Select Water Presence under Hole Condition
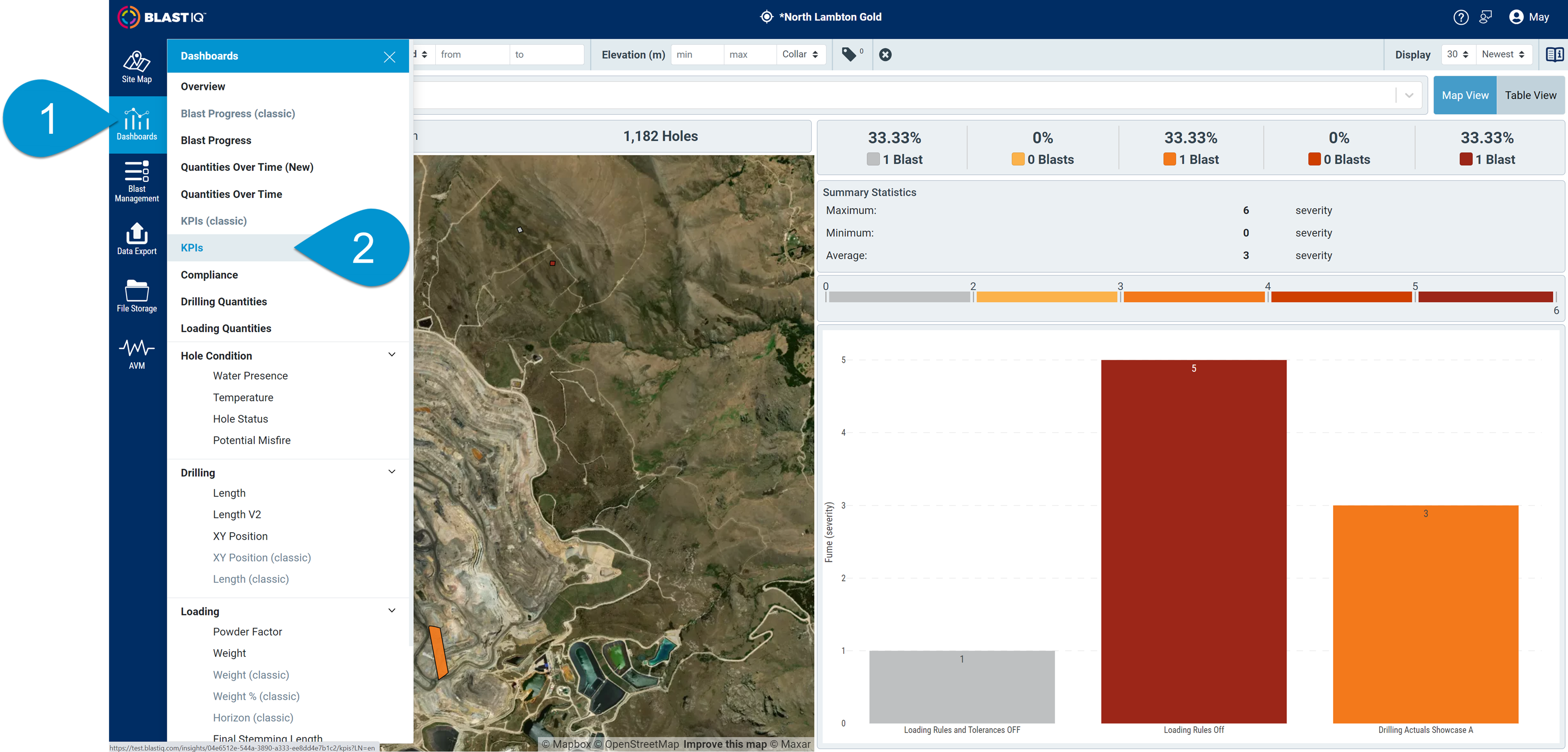This screenshot has width=1568, height=752. tap(250, 376)
